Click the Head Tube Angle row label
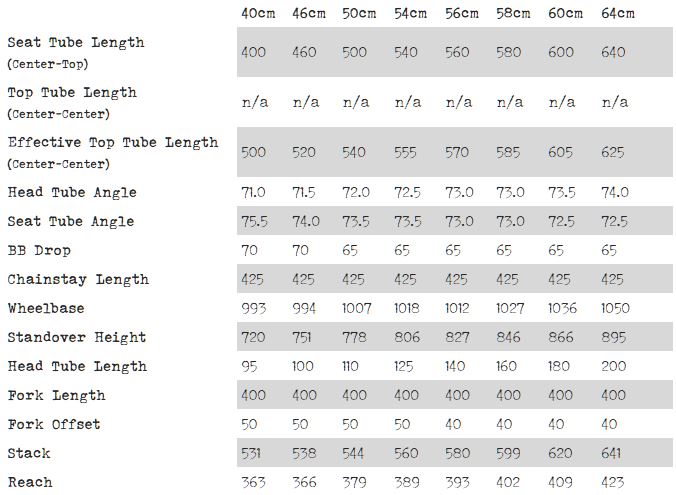This screenshot has height=495, width=676. (x=72, y=192)
